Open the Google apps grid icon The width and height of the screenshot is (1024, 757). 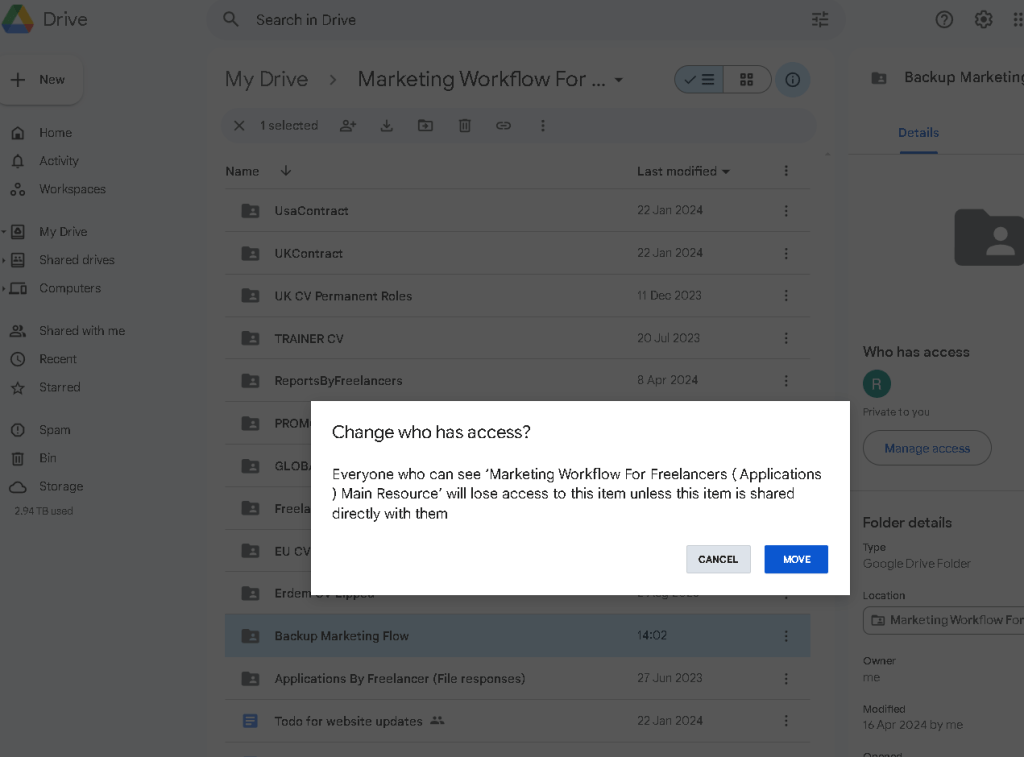(1017, 20)
